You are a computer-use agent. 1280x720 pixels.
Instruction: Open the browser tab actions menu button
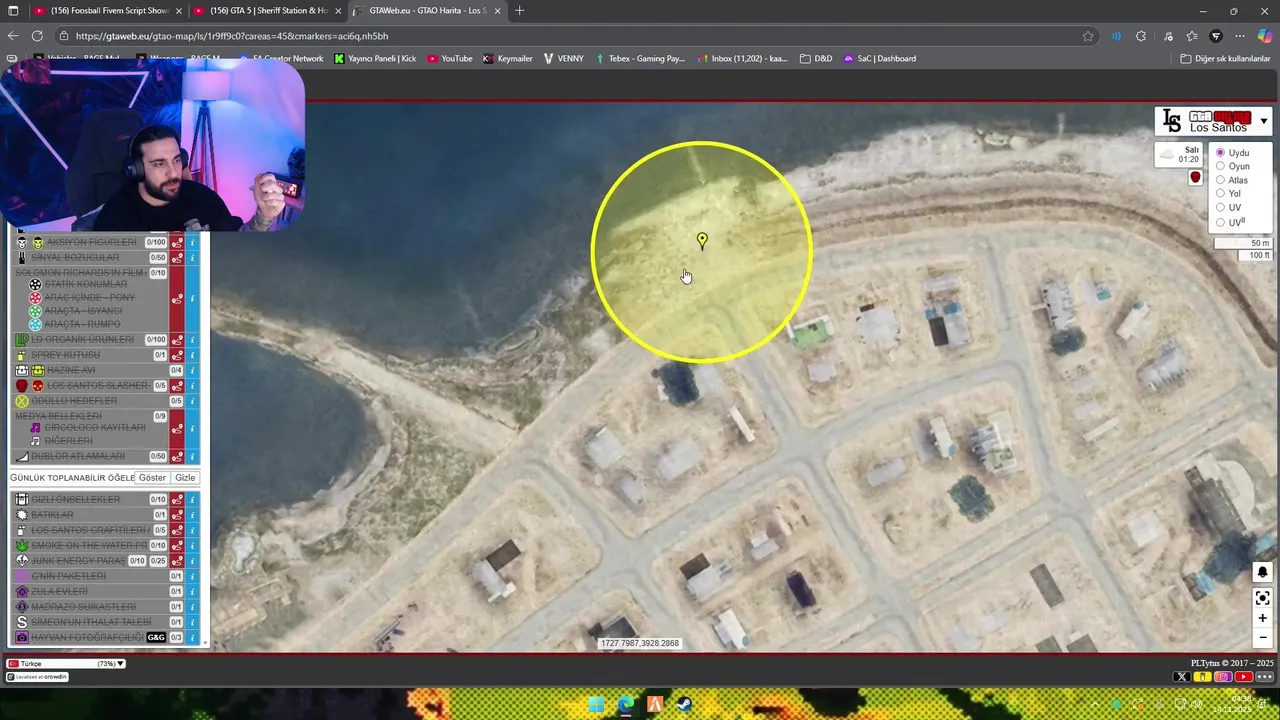[14, 11]
